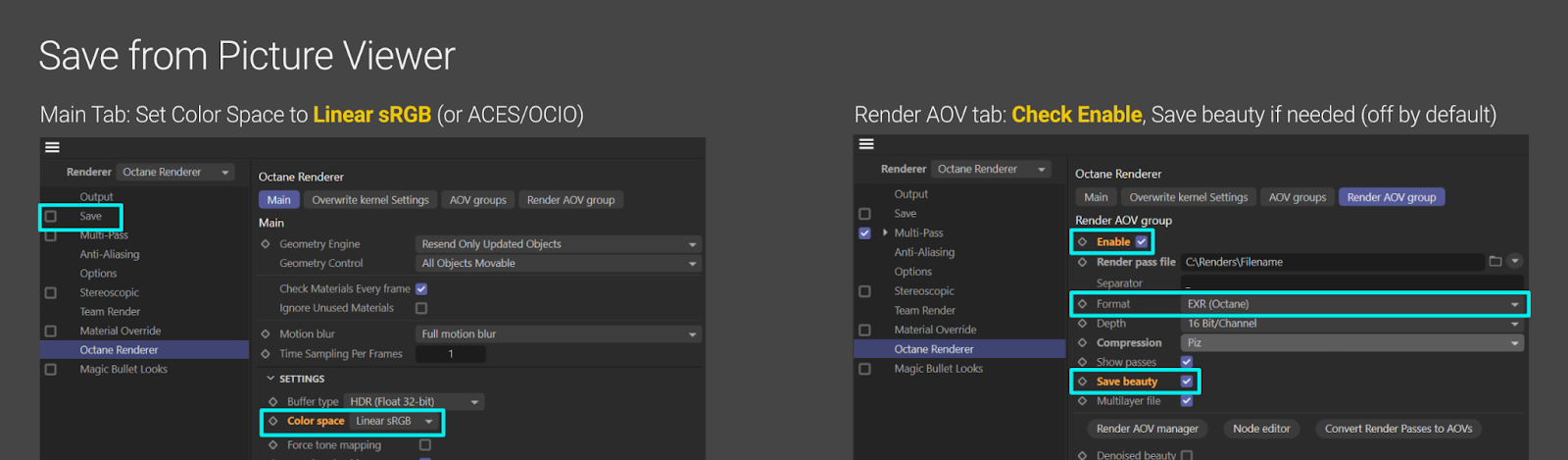
Task: Uncheck the Save beauty checkbox
Action: pyautogui.click(x=1187, y=382)
